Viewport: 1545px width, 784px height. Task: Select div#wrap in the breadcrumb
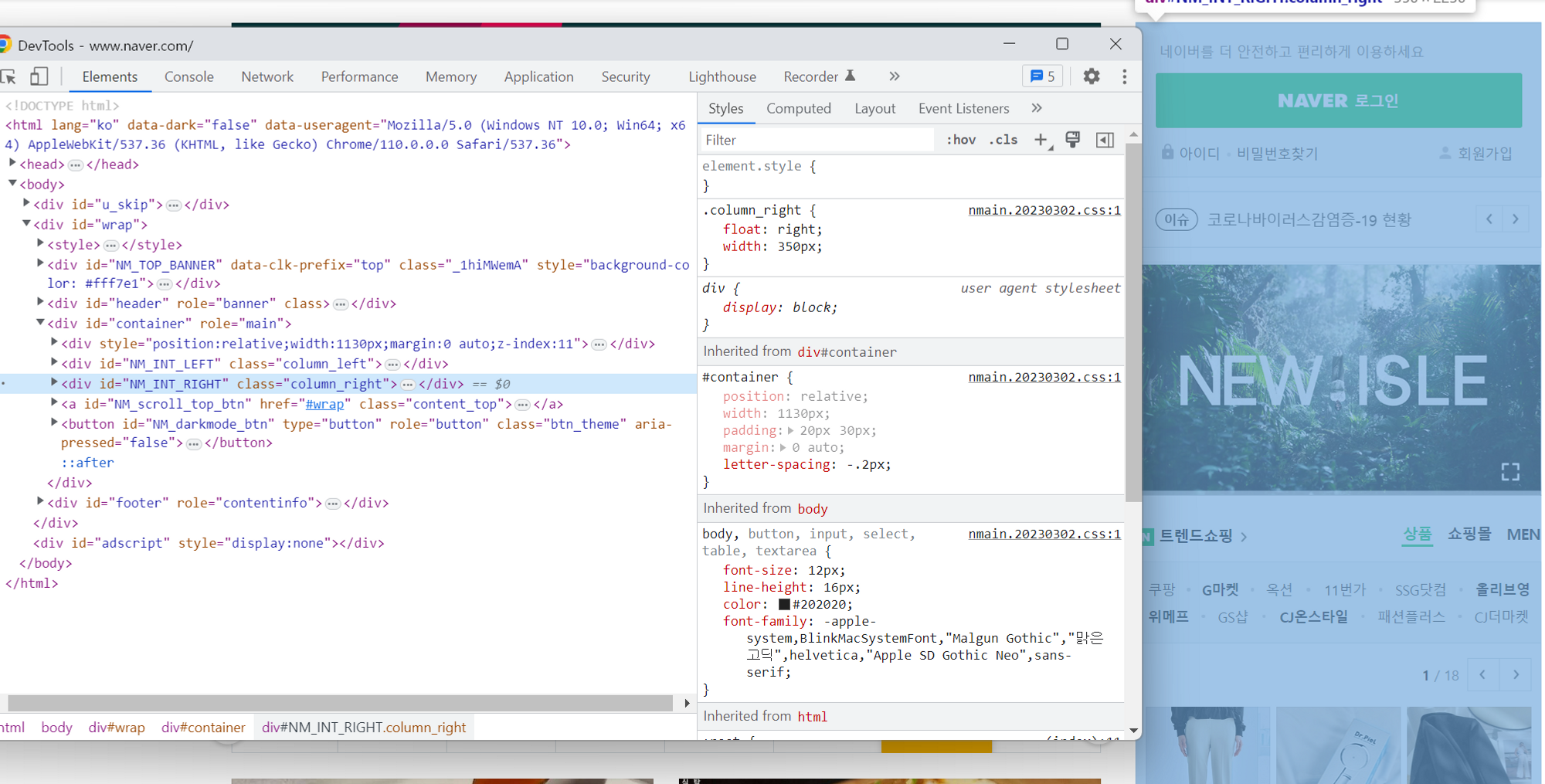pyautogui.click(x=117, y=728)
